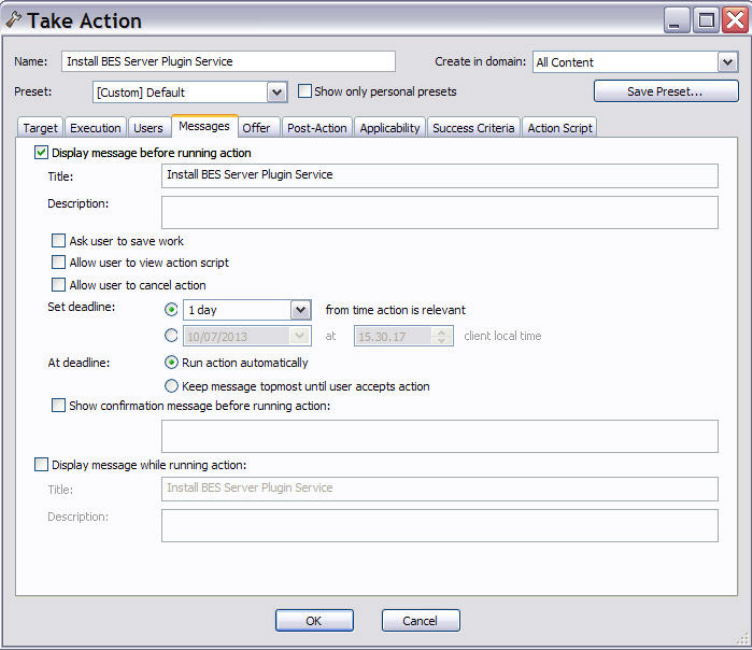Switch to Success Criteria tab
752x650 pixels.
click(473, 128)
